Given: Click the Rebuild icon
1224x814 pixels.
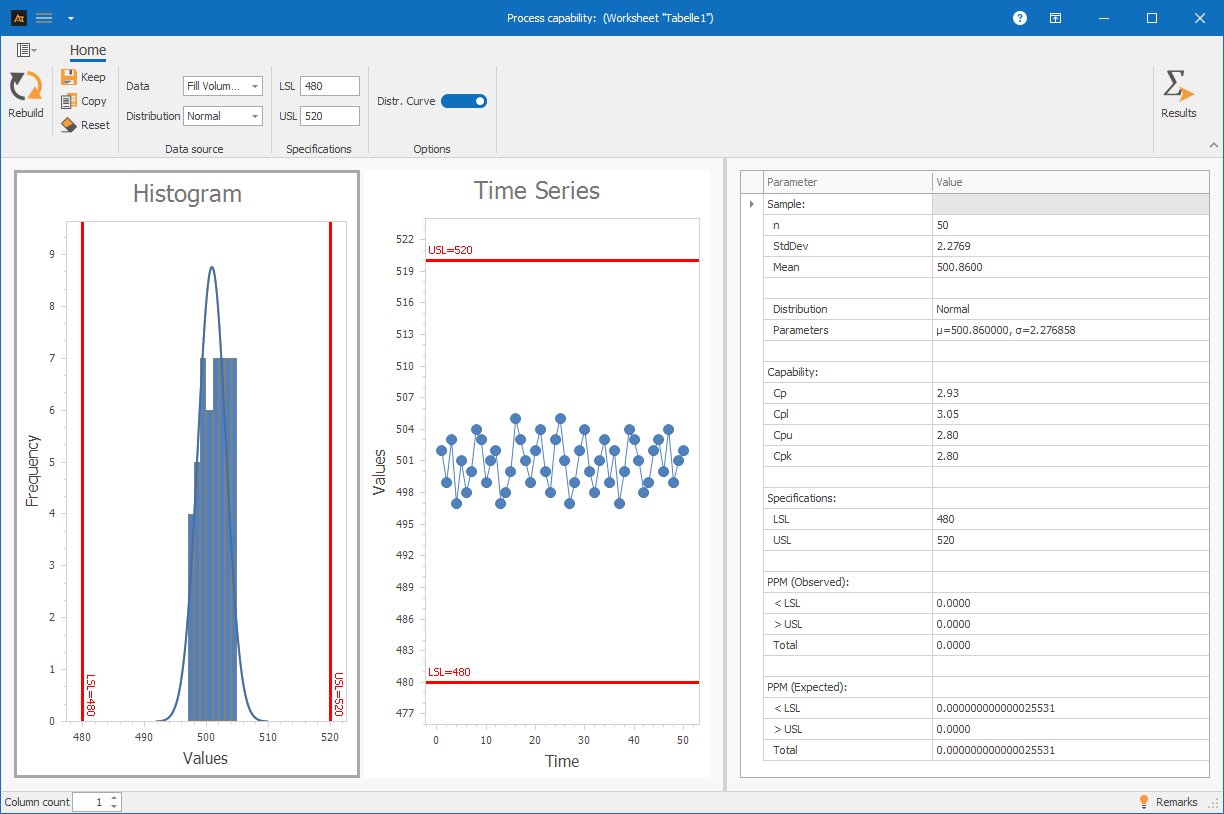Looking at the screenshot, I should [x=25, y=87].
